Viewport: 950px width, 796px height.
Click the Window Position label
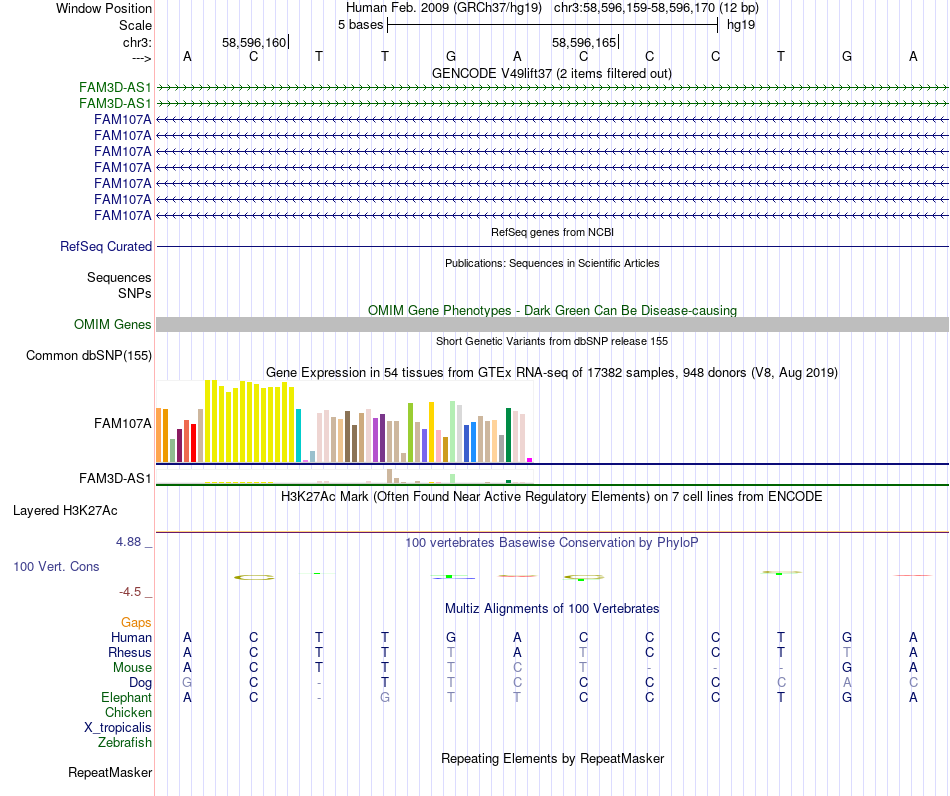104,8
